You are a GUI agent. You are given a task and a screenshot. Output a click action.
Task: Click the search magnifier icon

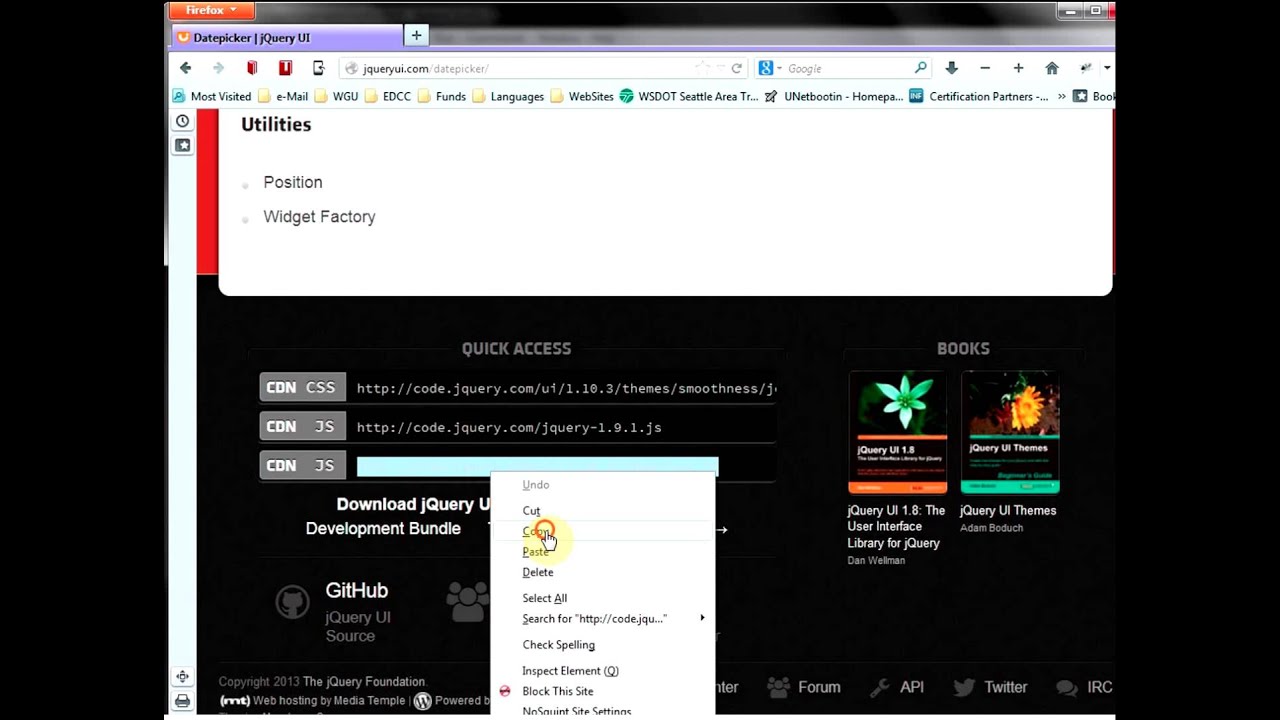[x=920, y=68]
